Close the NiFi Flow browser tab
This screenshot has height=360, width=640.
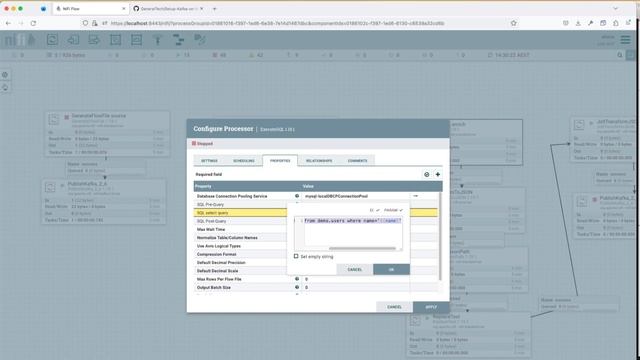pos(124,9)
